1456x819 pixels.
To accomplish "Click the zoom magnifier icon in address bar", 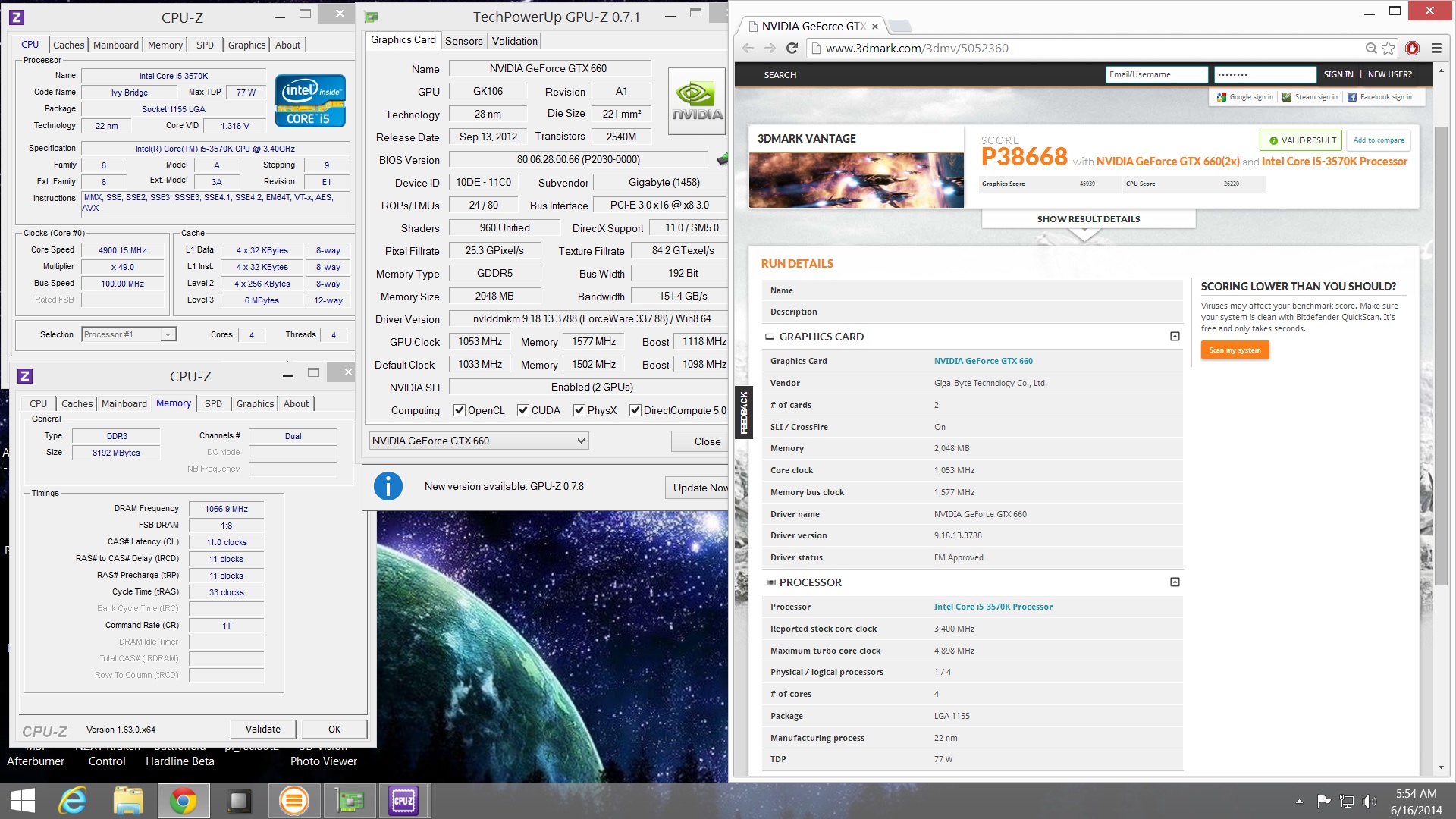I will point(1371,48).
